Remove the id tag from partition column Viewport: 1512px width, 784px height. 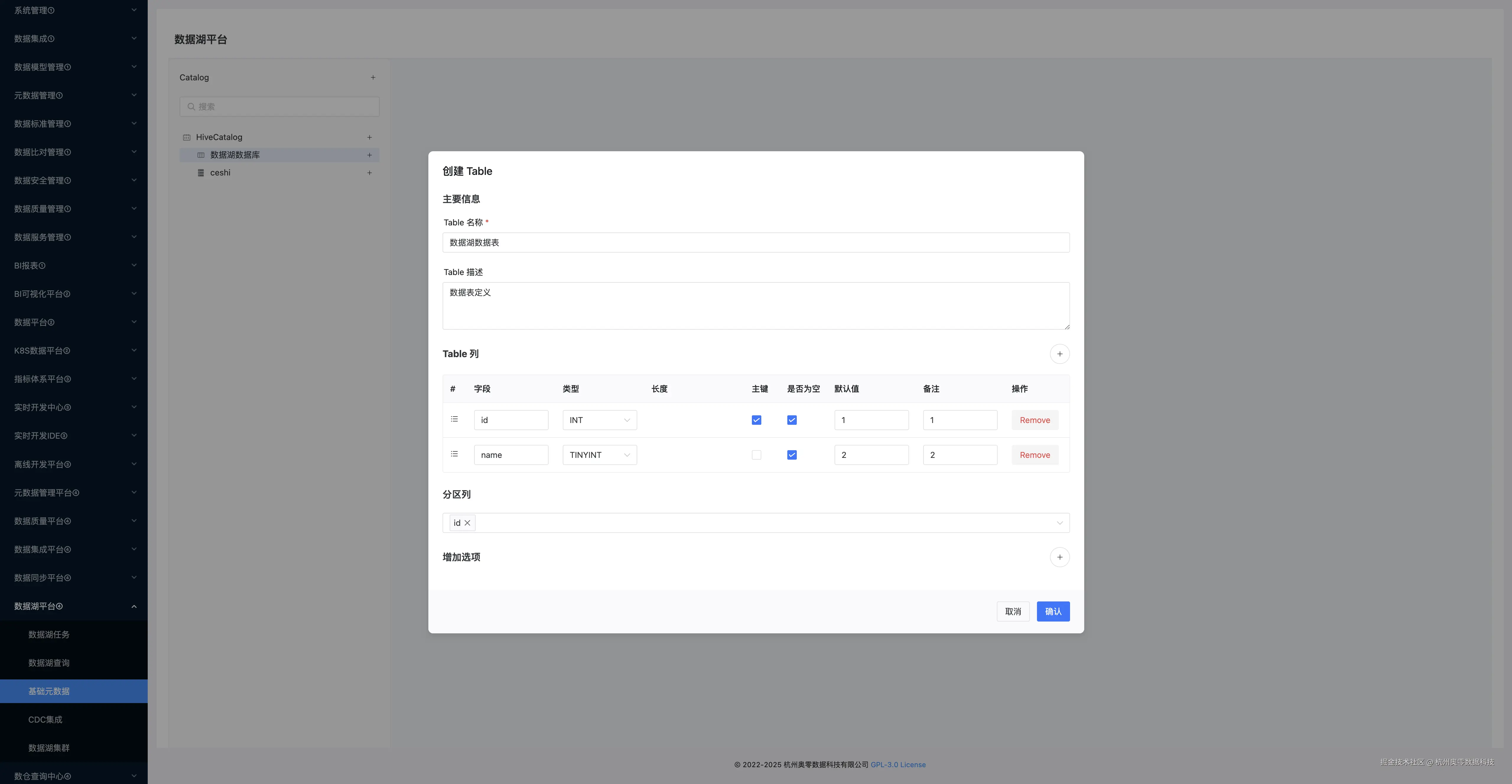tap(467, 523)
